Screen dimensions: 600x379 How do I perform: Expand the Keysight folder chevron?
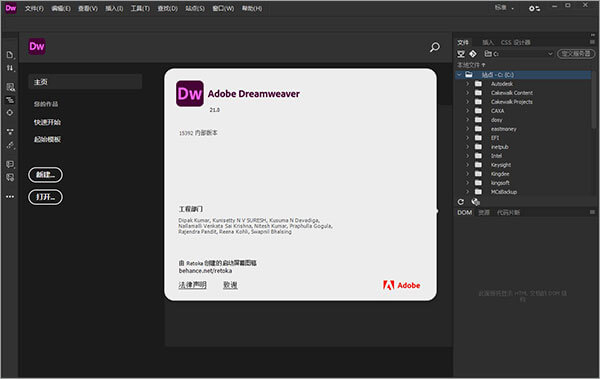click(467, 165)
